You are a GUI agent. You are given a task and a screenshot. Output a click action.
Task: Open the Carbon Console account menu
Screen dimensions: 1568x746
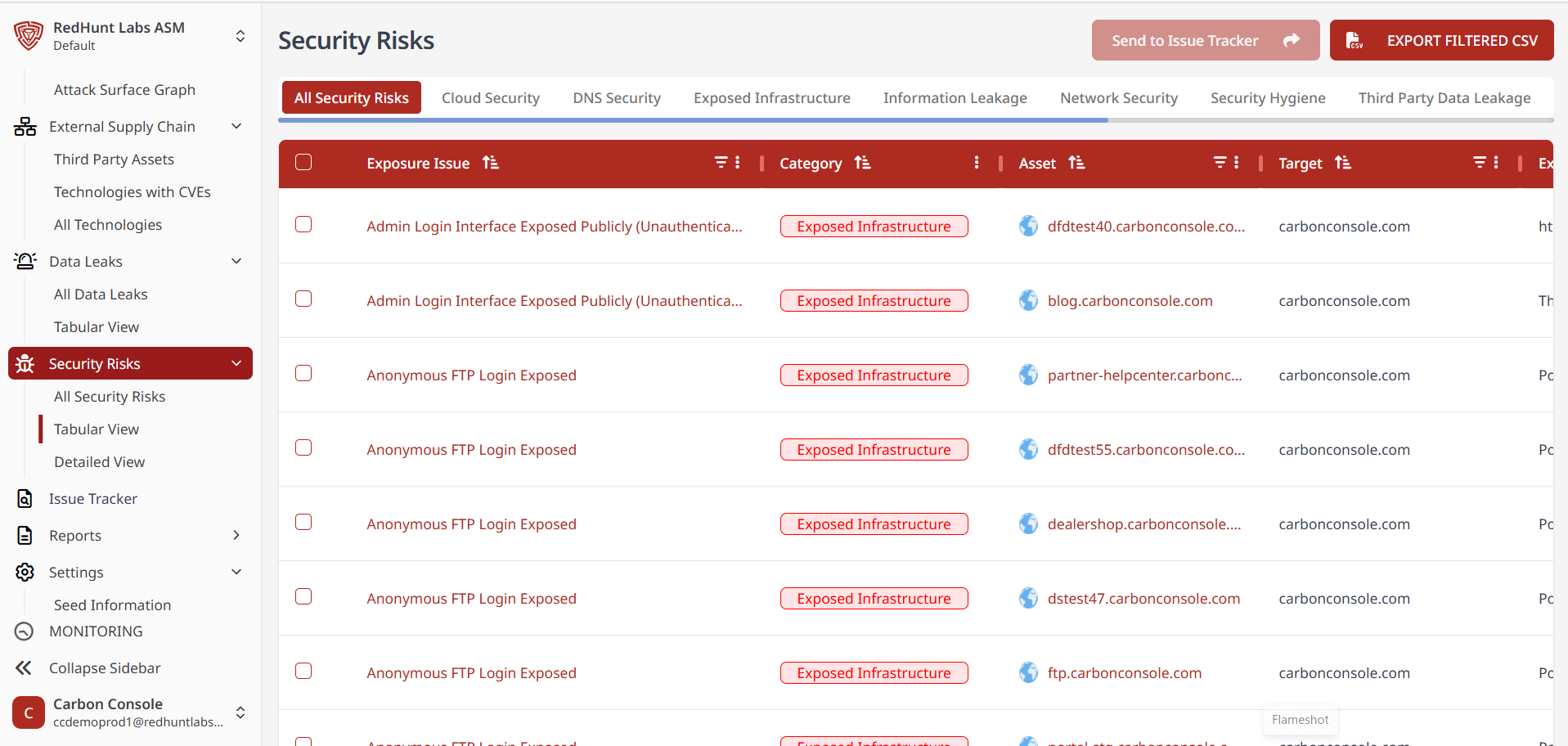pyautogui.click(x=240, y=712)
